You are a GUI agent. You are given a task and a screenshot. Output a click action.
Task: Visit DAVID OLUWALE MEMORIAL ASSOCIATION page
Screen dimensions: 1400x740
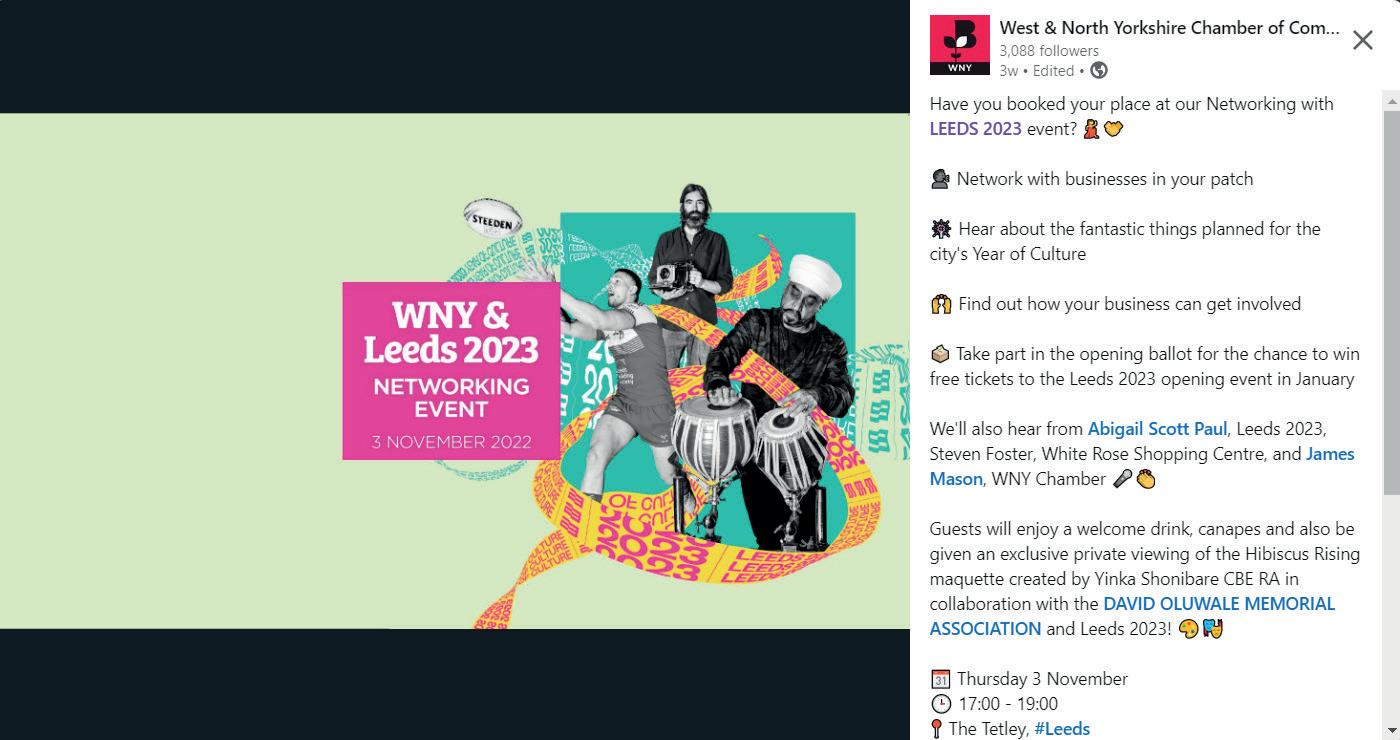(1132, 616)
